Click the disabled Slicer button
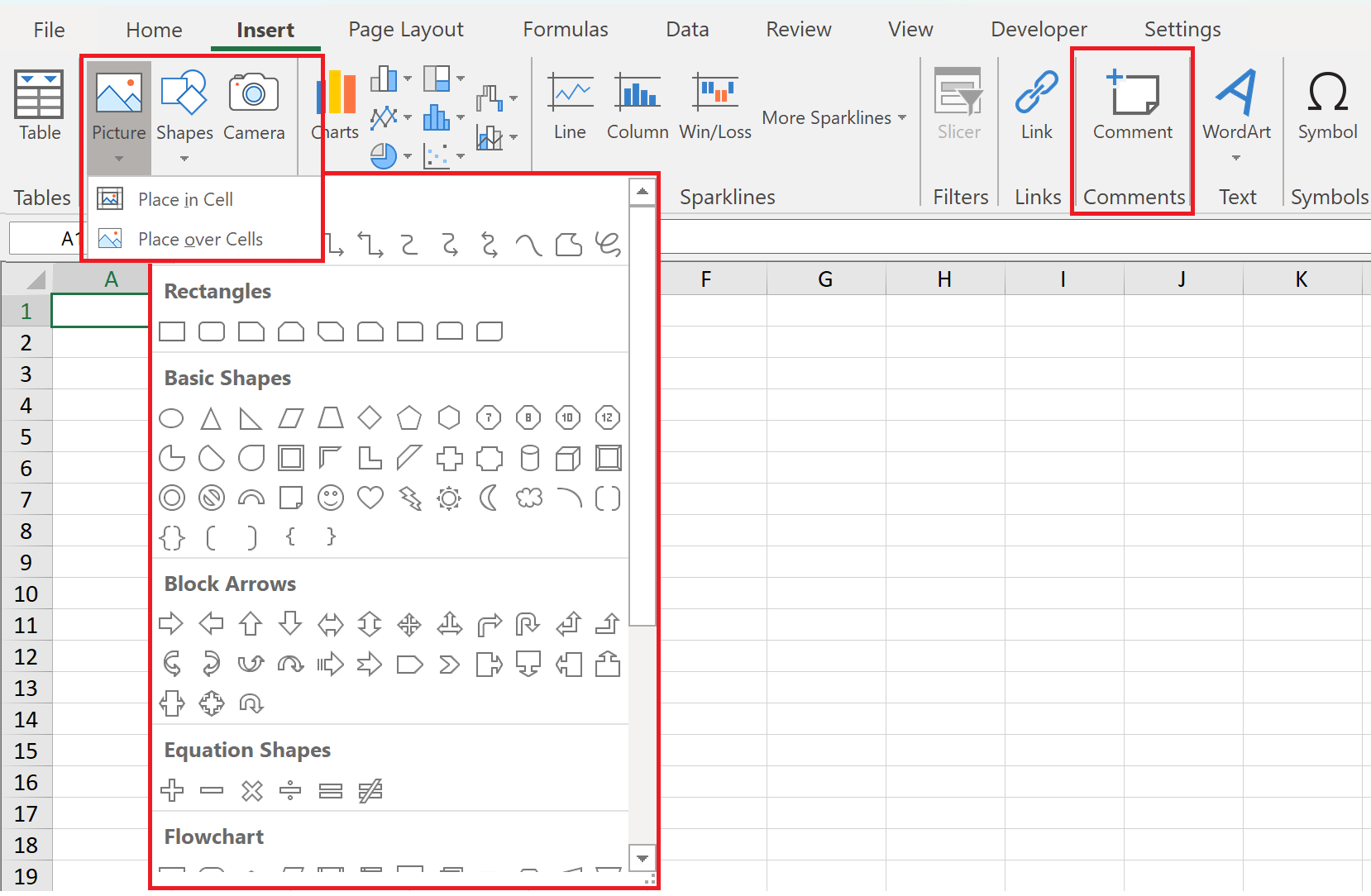 [x=958, y=106]
